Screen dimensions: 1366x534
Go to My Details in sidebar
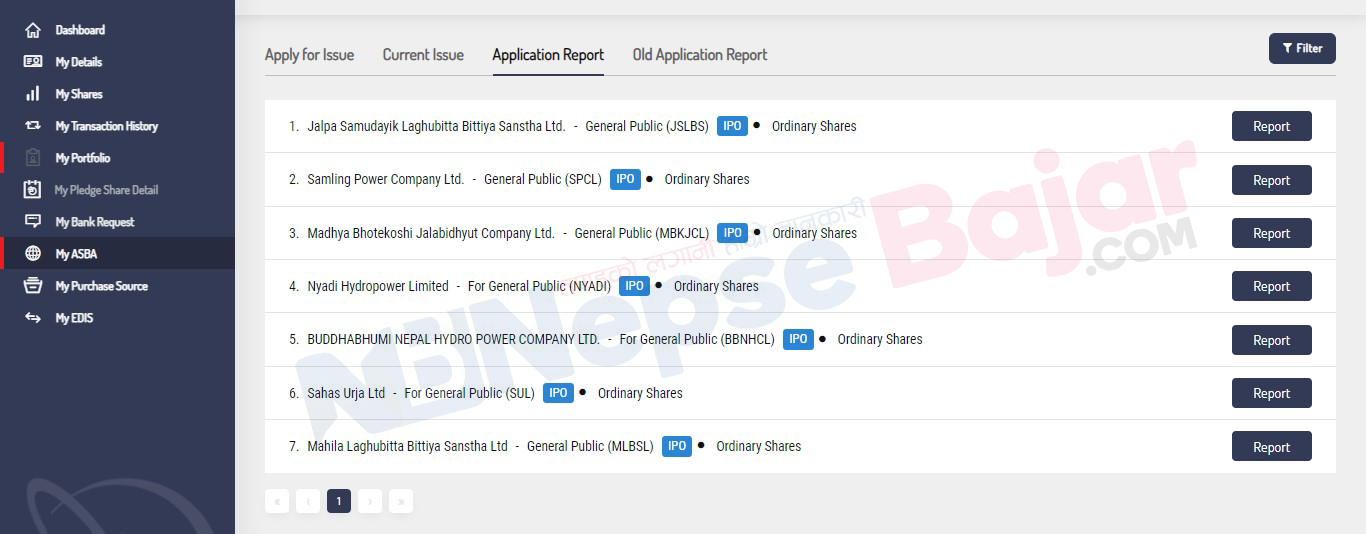pyautogui.click(x=117, y=62)
